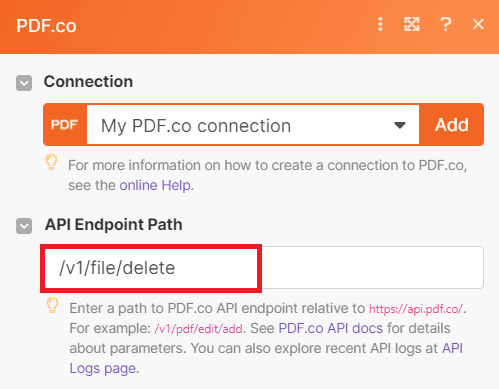499x389 pixels.
Task: Click the lightbulb hint under Connection
Action: [x=51, y=162]
